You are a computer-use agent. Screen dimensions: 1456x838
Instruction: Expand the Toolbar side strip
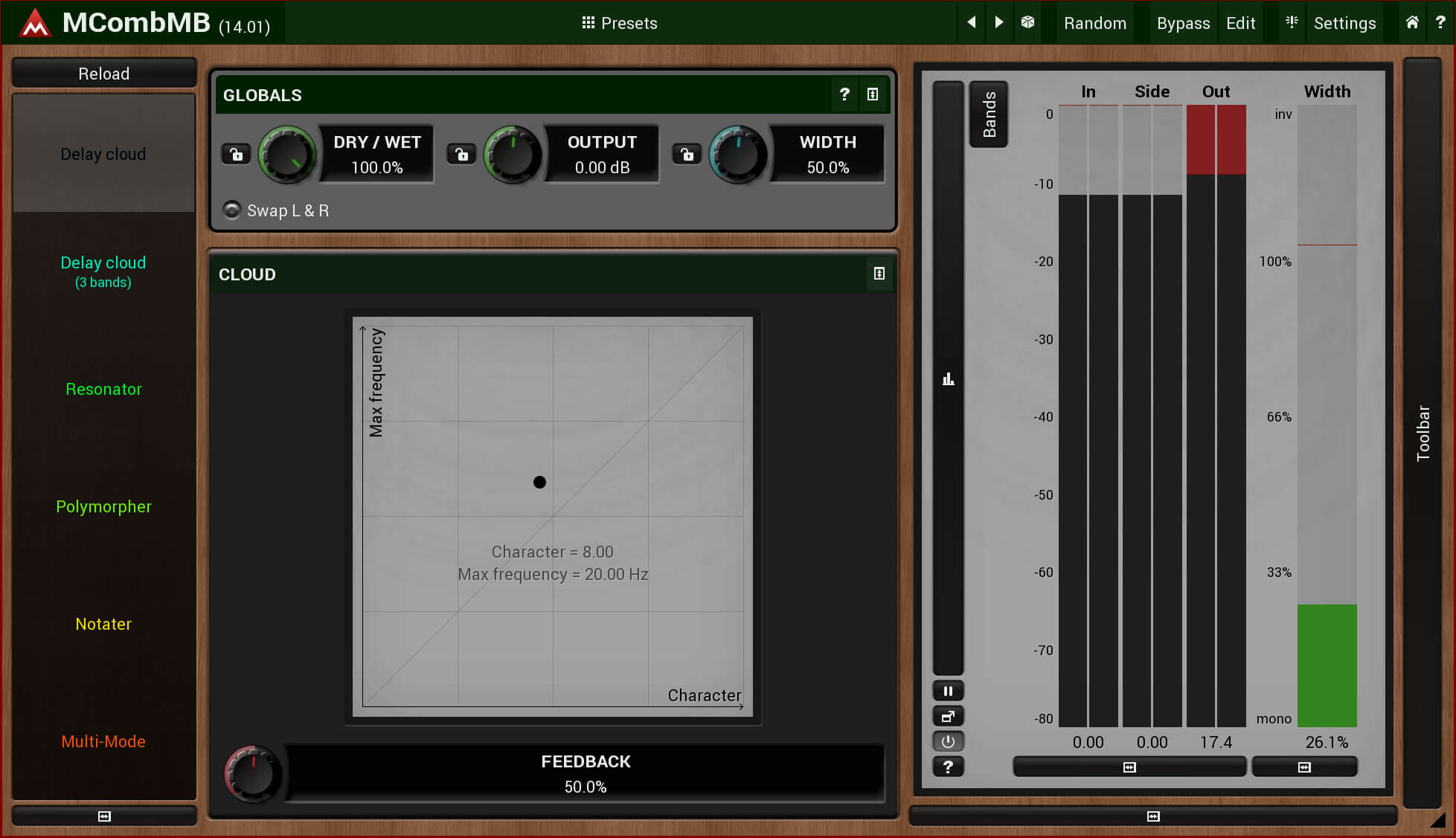tap(1423, 433)
